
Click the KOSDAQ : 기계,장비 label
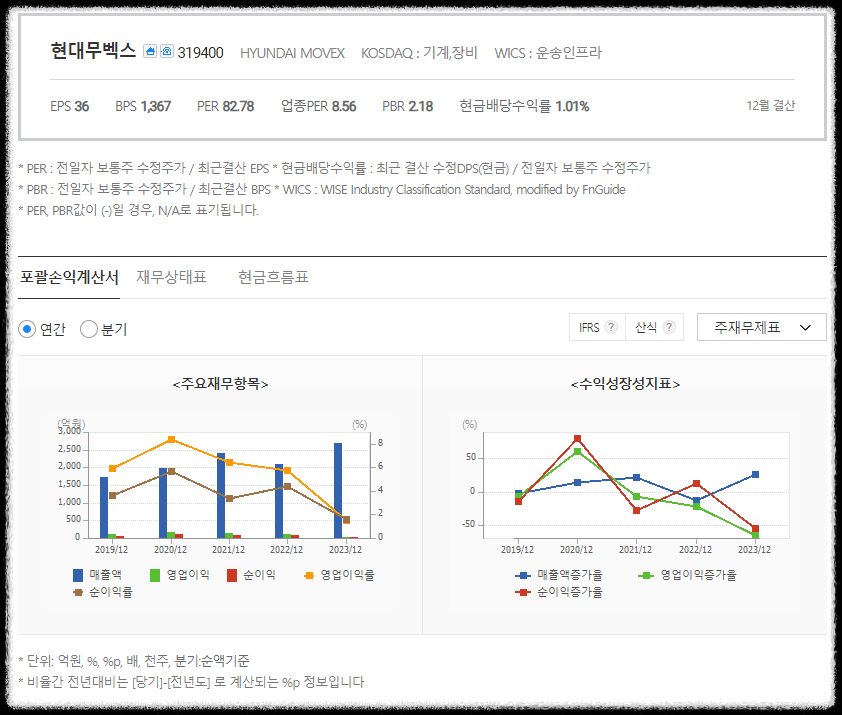point(419,53)
